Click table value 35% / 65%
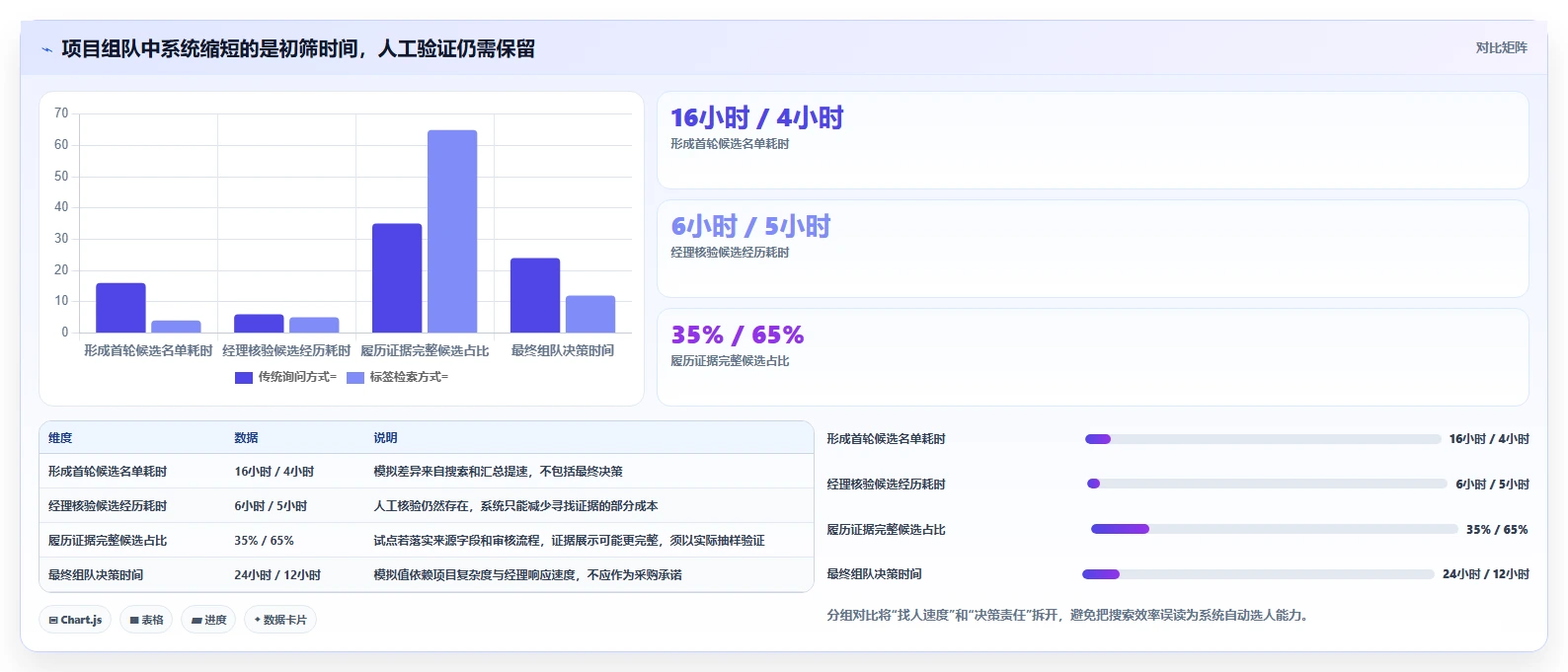 [264, 541]
